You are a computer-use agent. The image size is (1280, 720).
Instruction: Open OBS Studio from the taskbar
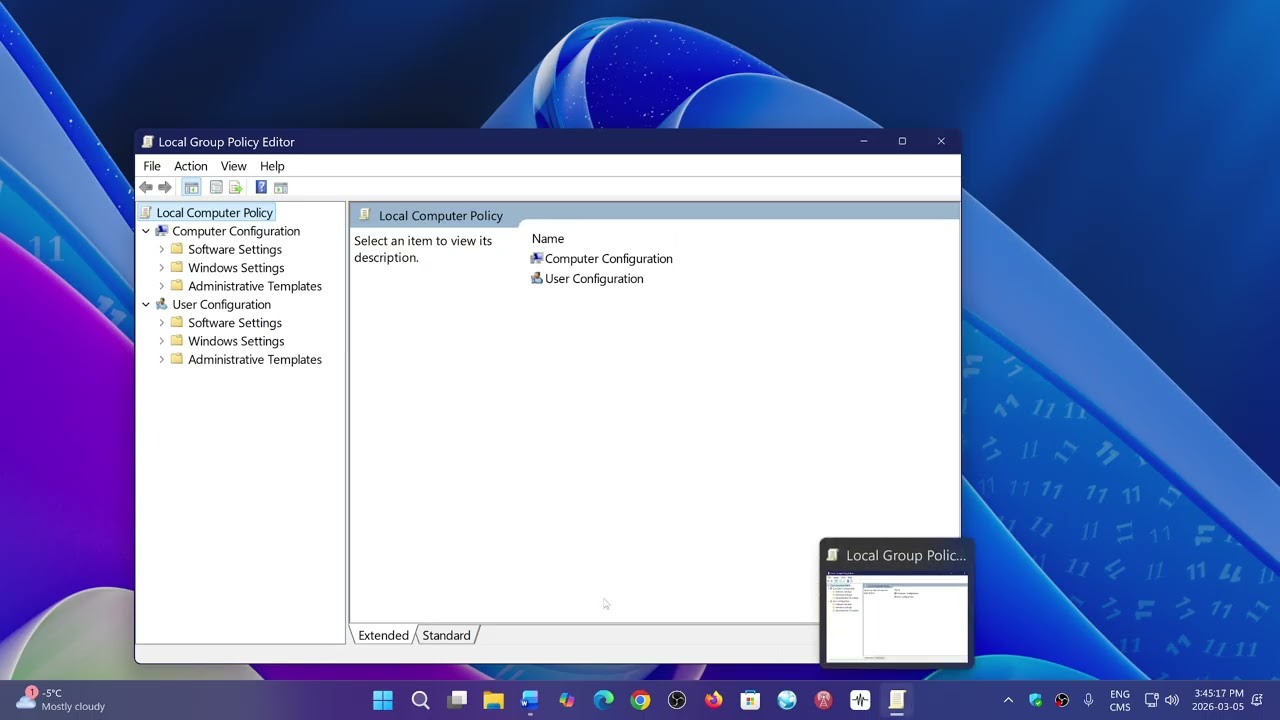pyautogui.click(x=677, y=700)
